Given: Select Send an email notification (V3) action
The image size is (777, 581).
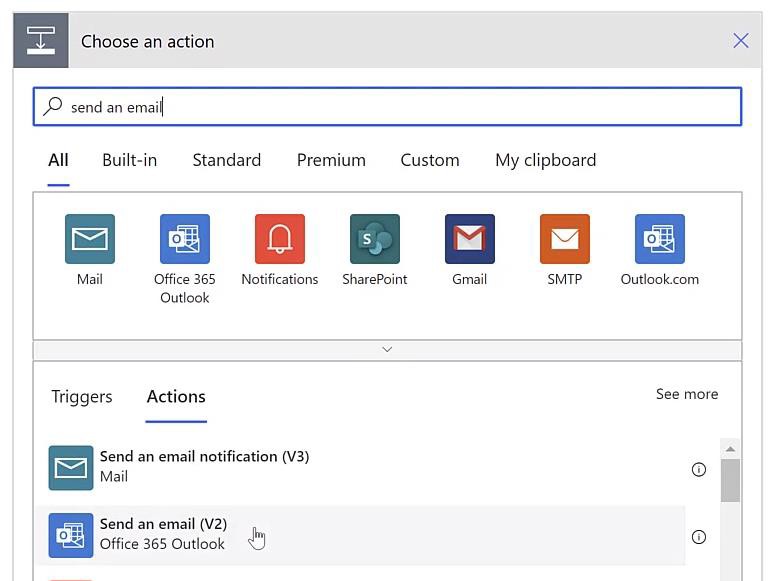Looking at the screenshot, I should click(360, 468).
